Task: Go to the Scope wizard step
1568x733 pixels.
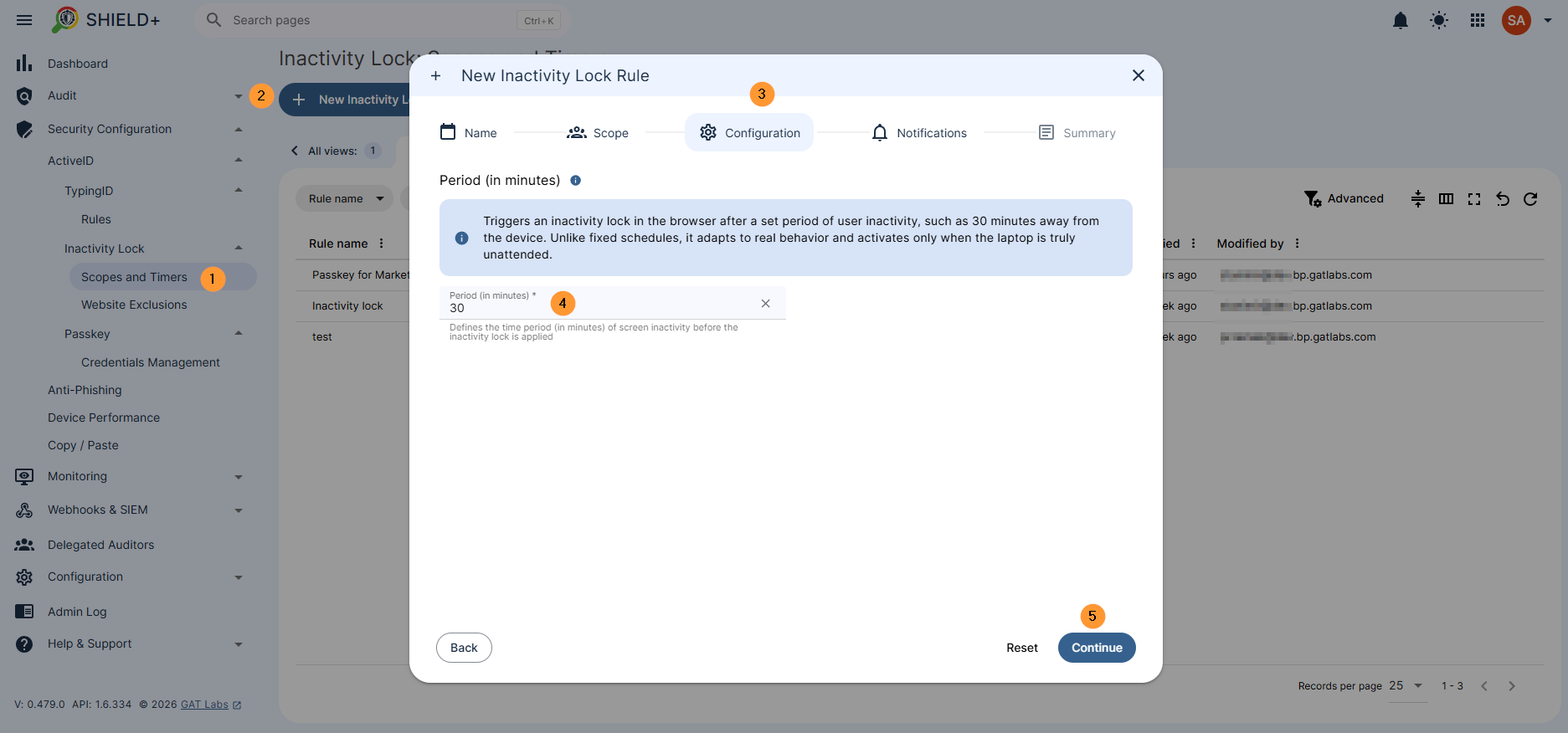Action: point(598,132)
